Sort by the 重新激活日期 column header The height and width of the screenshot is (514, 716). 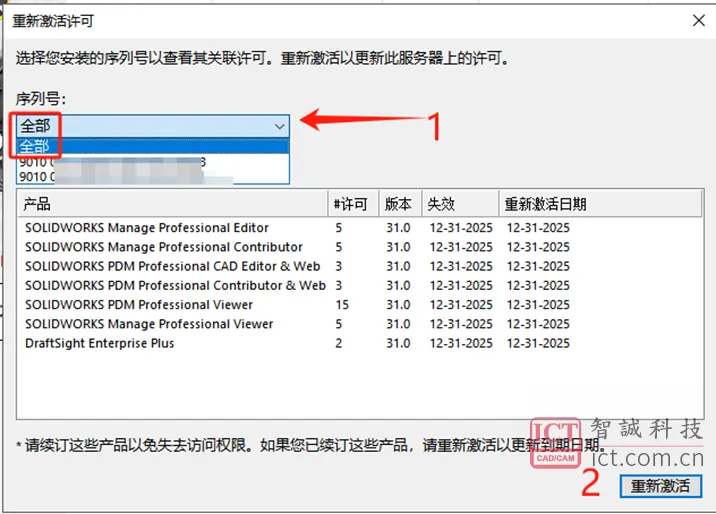coord(600,204)
